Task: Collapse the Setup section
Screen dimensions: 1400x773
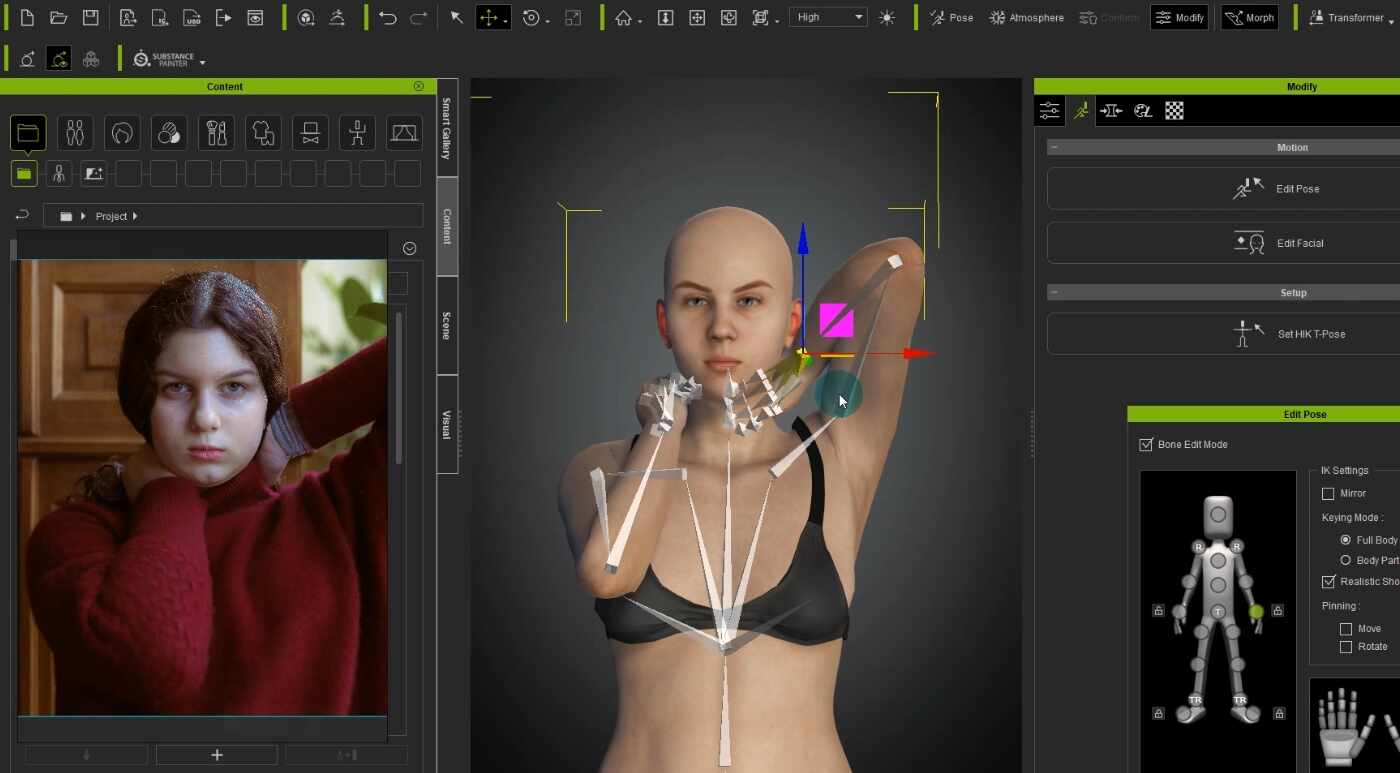Action: pos(1055,293)
